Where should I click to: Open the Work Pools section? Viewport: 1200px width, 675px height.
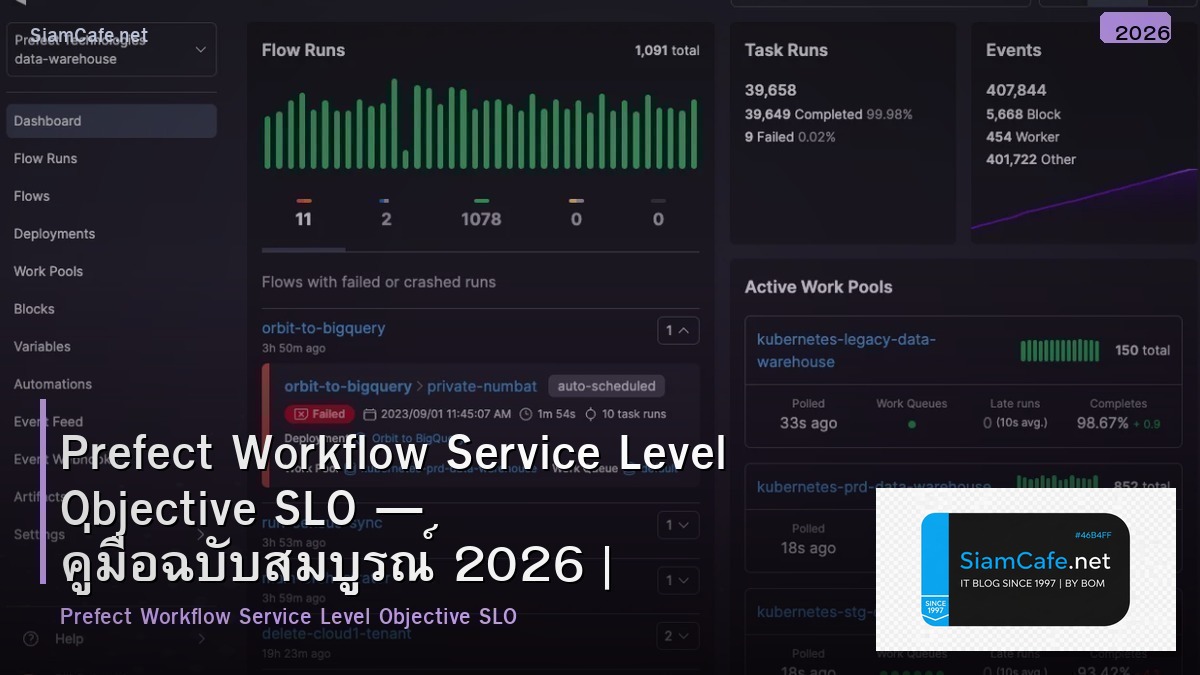point(48,271)
